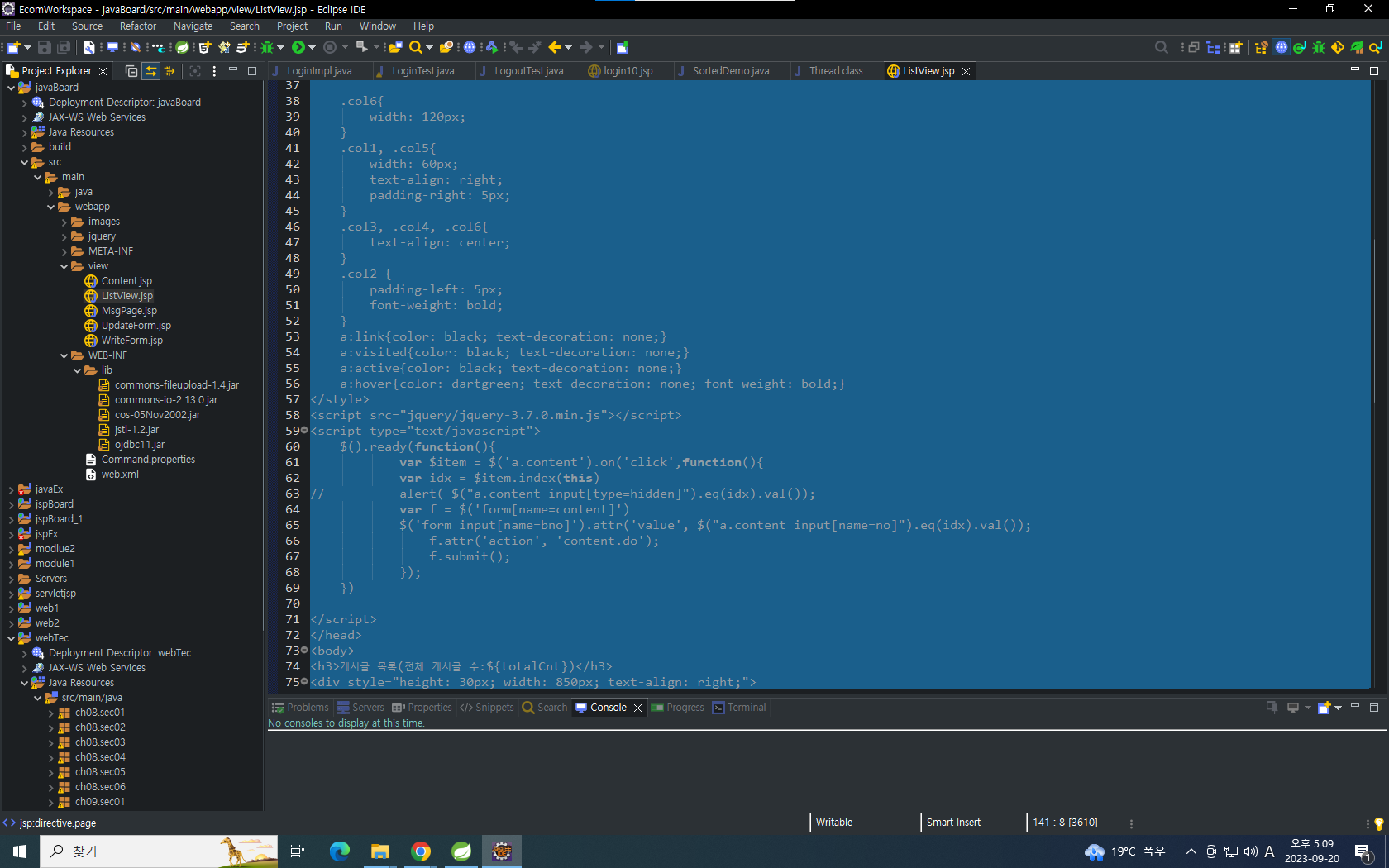The height and width of the screenshot is (868, 1389).
Task: Open the Debug button dropdown arrow
Action: point(280,47)
